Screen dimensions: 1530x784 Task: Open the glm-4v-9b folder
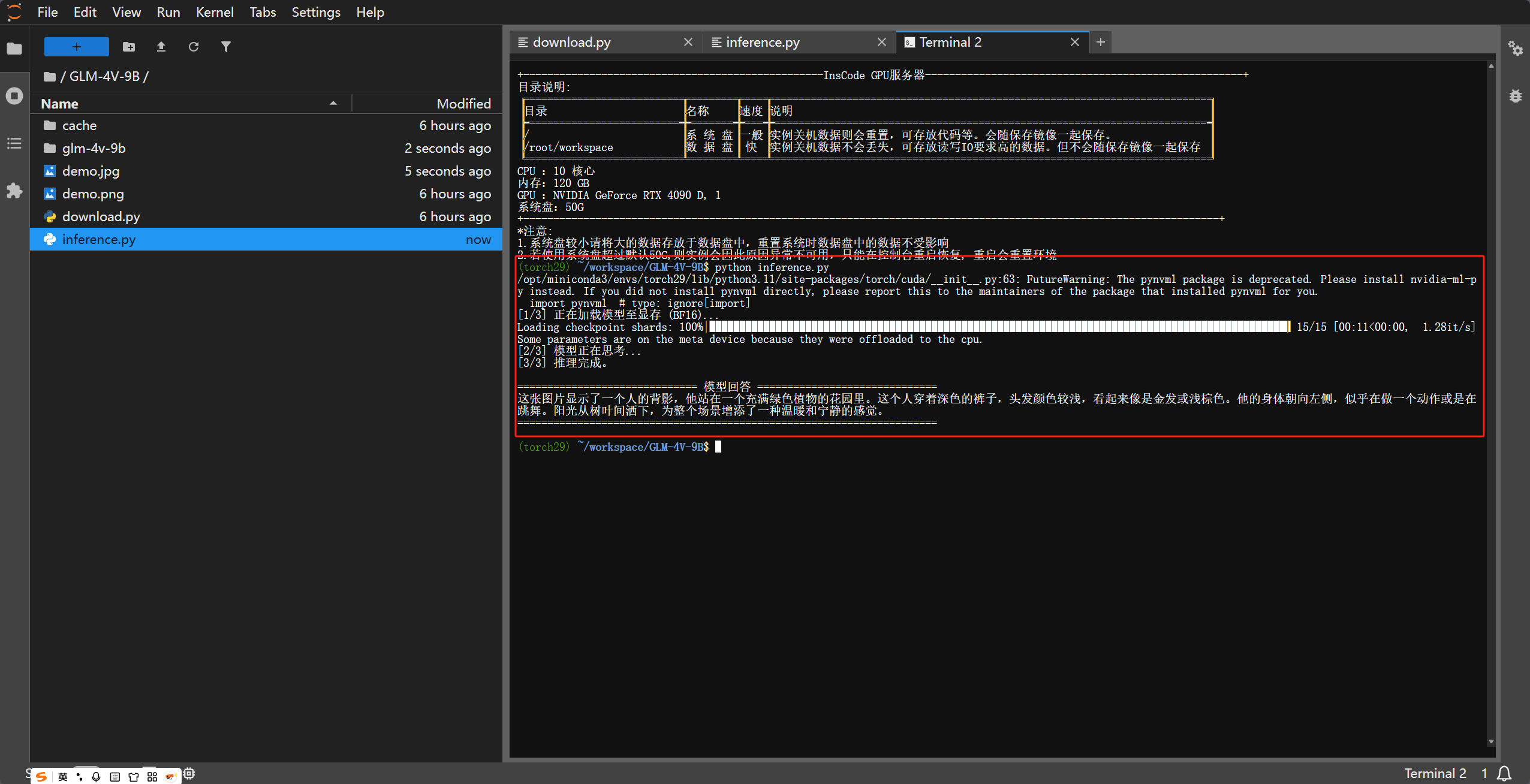(94, 148)
